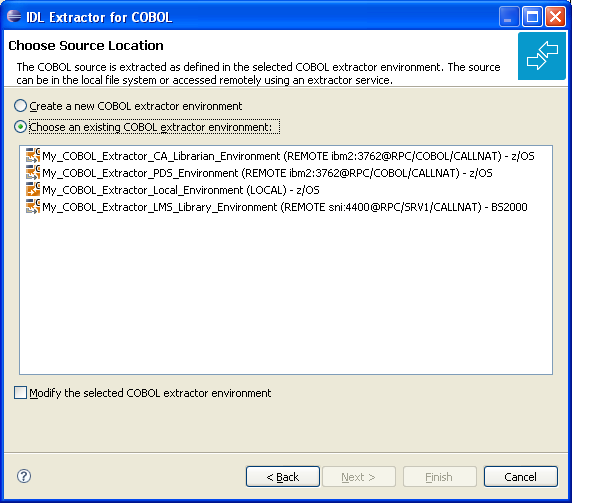Click the CA_Librarian environment icon
This screenshot has width=600, height=503.
[x=33, y=156]
